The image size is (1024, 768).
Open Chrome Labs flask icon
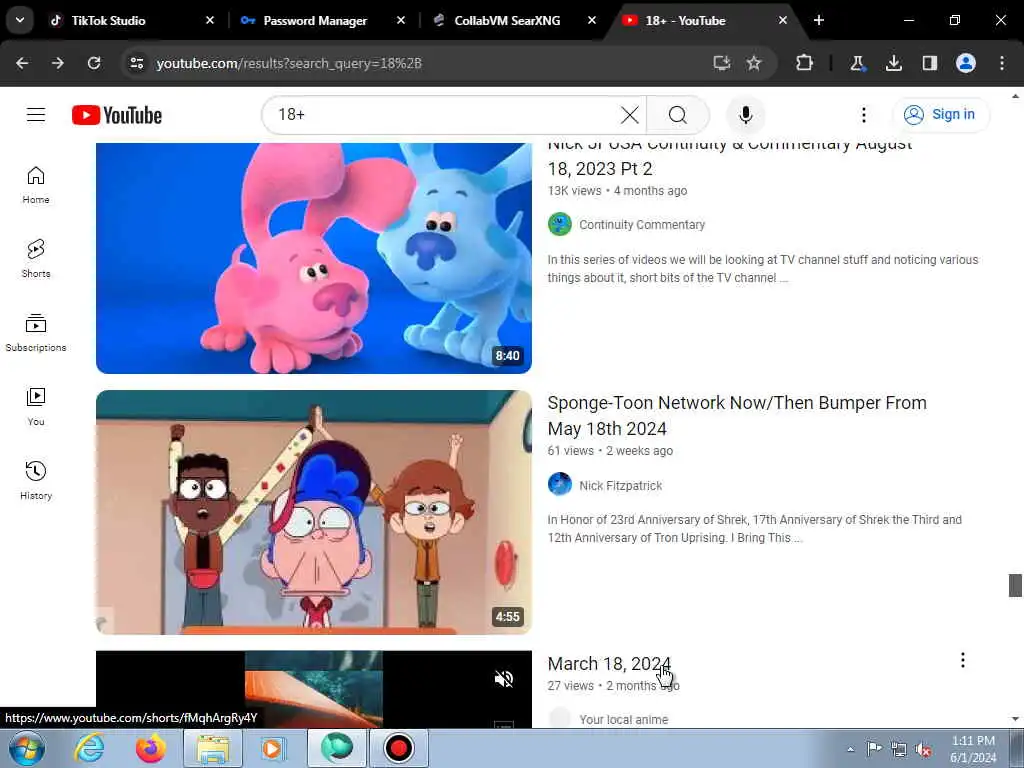857,63
